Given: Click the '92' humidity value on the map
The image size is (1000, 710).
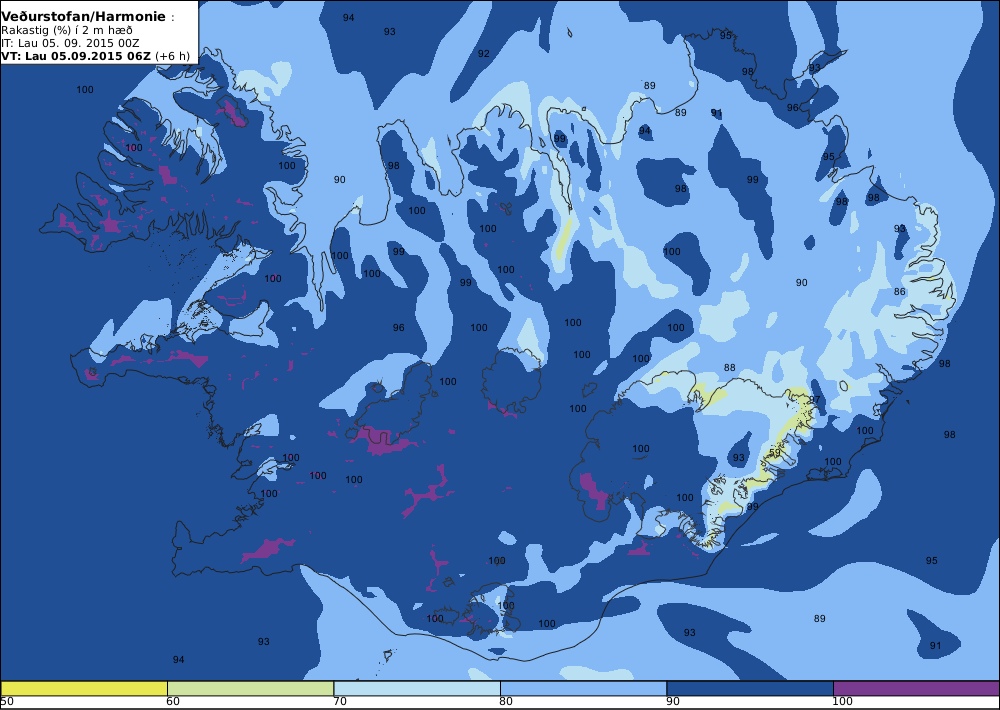Looking at the screenshot, I should (x=484, y=54).
